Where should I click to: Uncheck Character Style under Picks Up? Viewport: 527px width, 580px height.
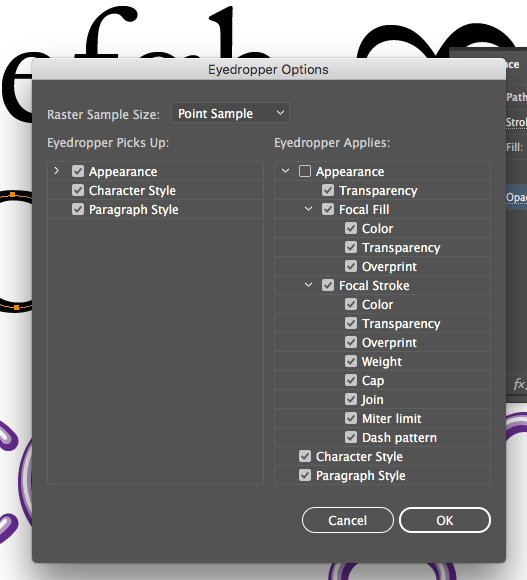(x=78, y=190)
